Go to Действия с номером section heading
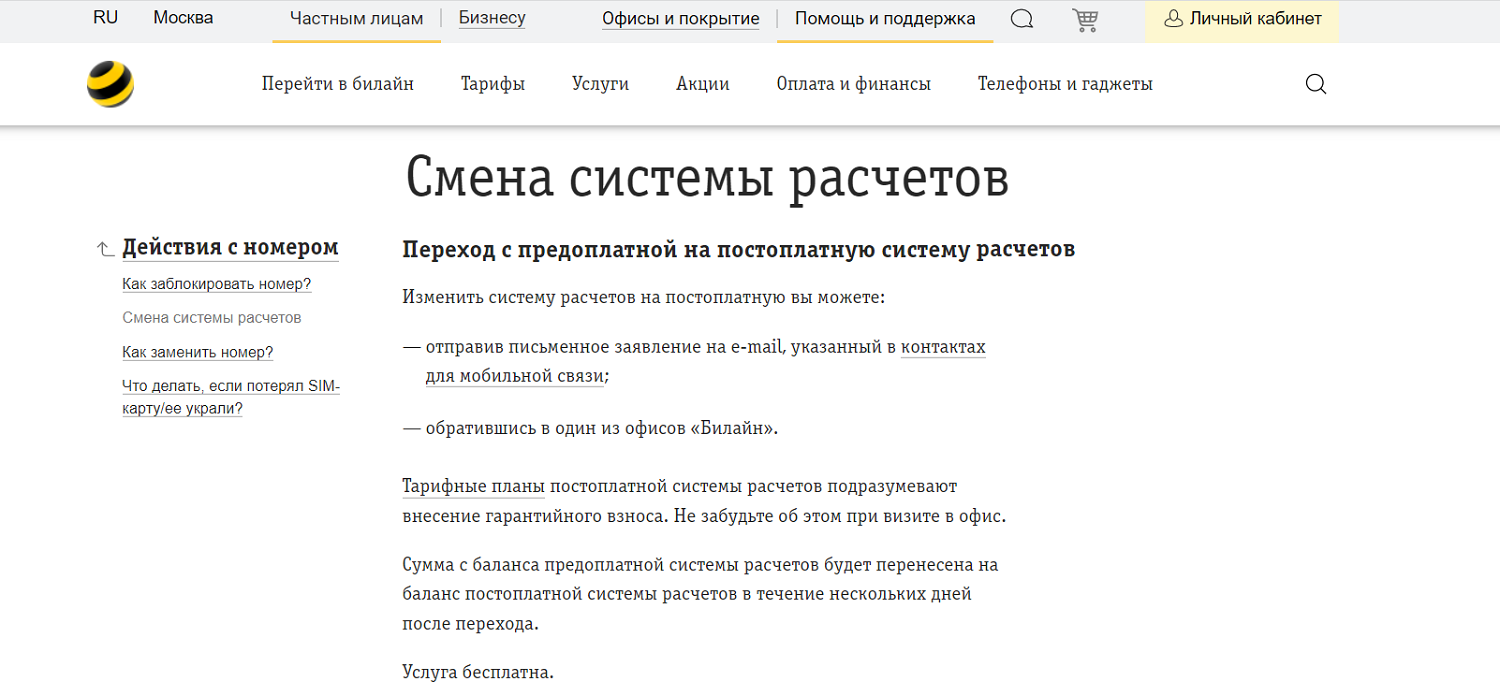 coord(230,248)
